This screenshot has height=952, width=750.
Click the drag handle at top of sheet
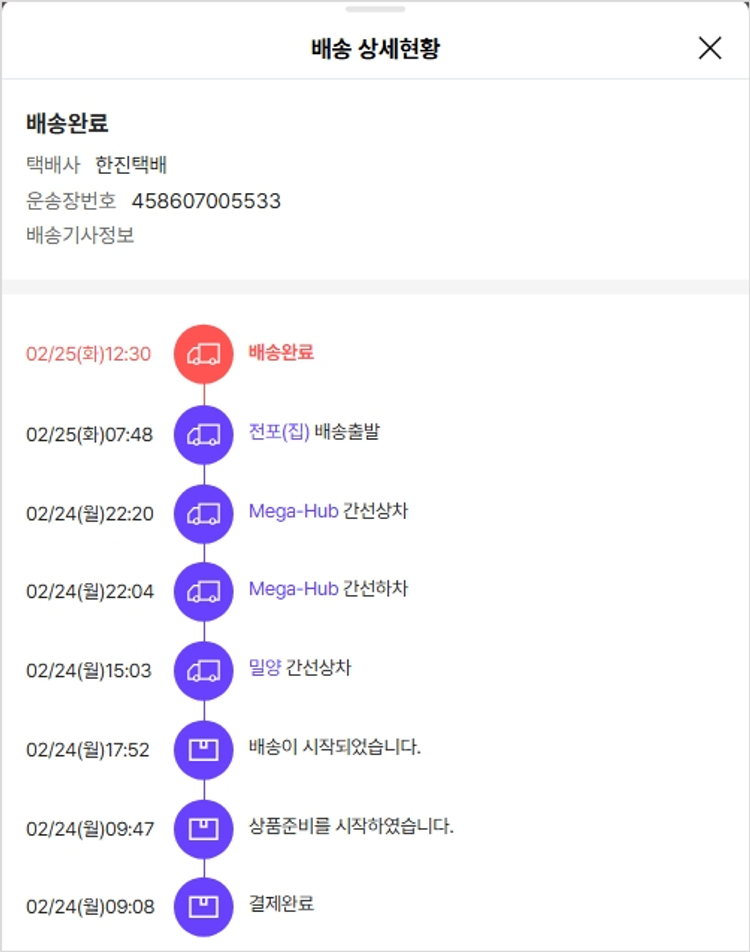point(375,9)
